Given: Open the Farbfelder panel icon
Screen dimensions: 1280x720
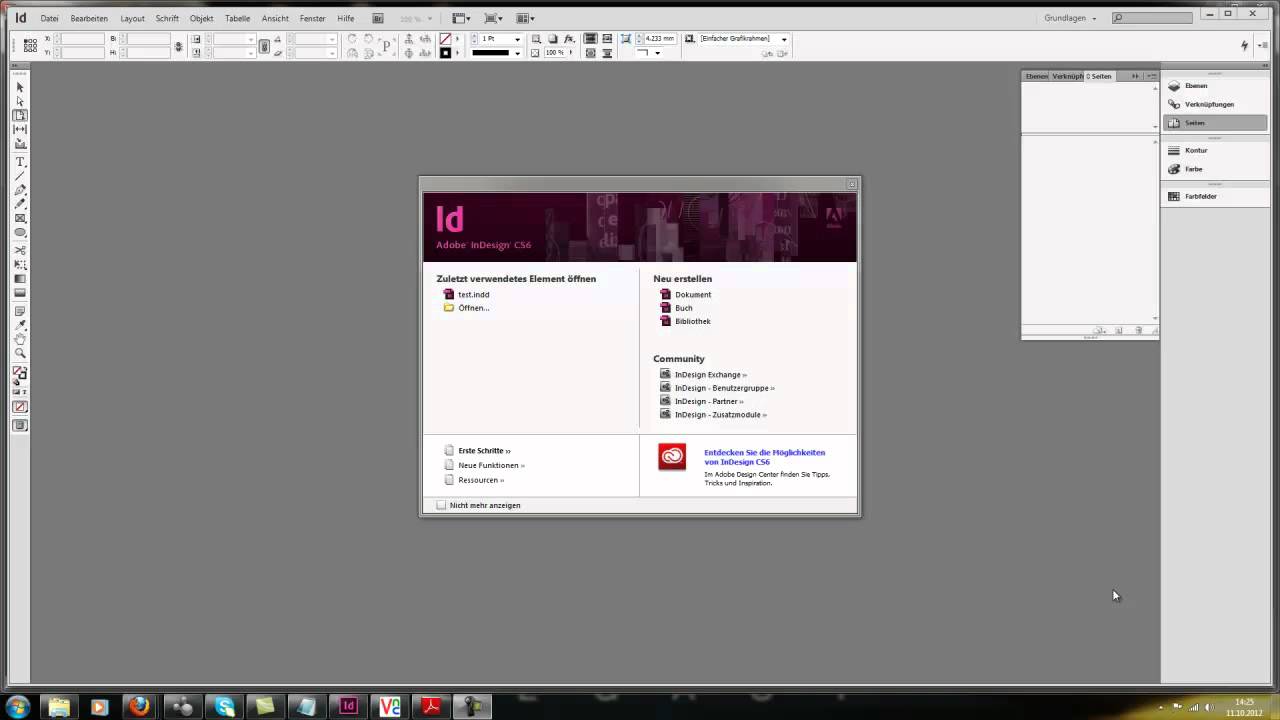Looking at the screenshot, I should tap(1174, 196).
